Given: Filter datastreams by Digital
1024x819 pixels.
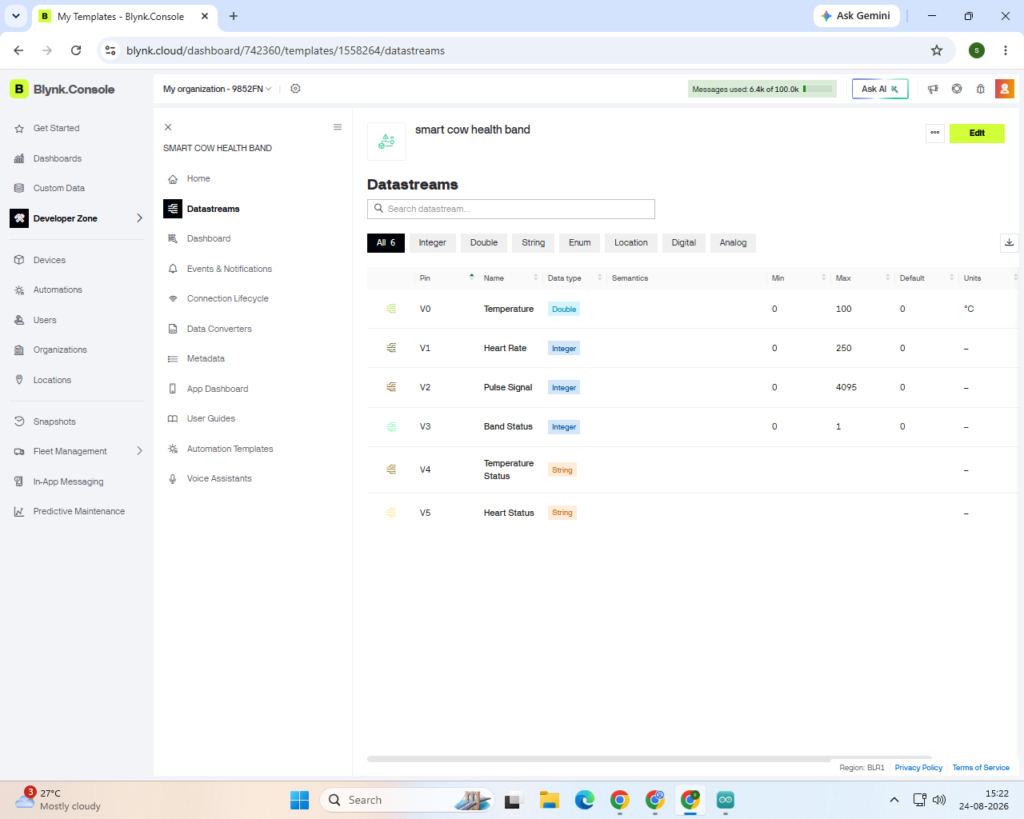Looking at the screenshot, I should point(683,243).
